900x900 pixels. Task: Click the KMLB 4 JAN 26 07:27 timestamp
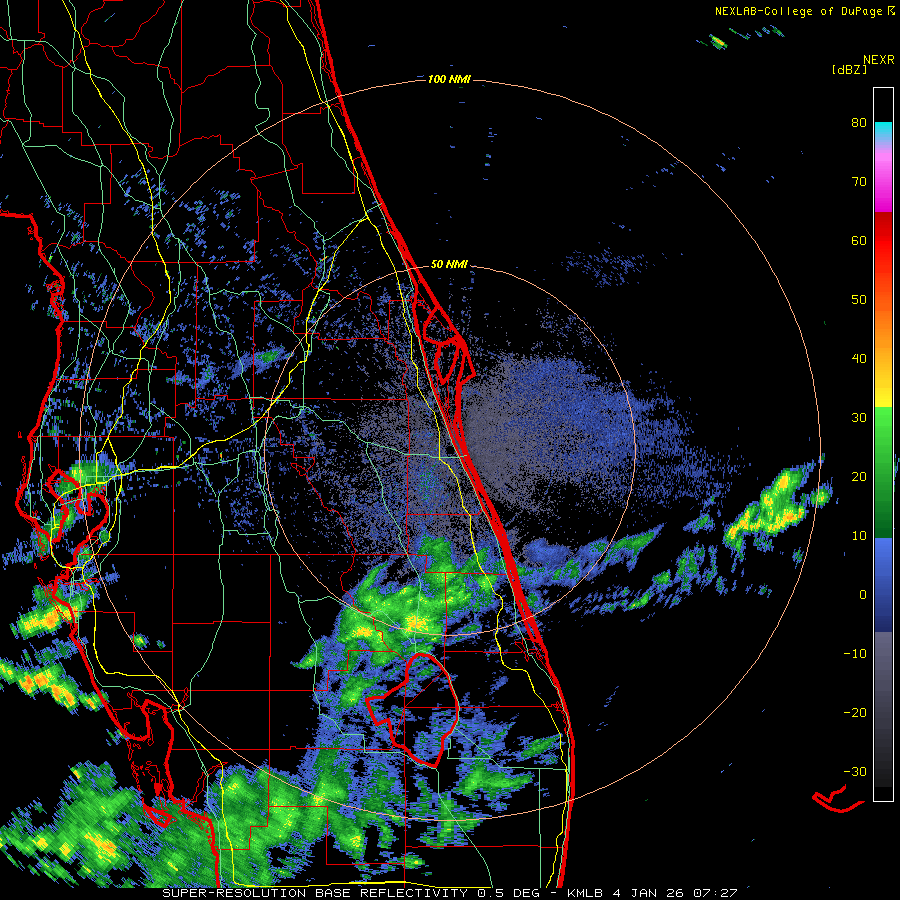pos(652,893)
